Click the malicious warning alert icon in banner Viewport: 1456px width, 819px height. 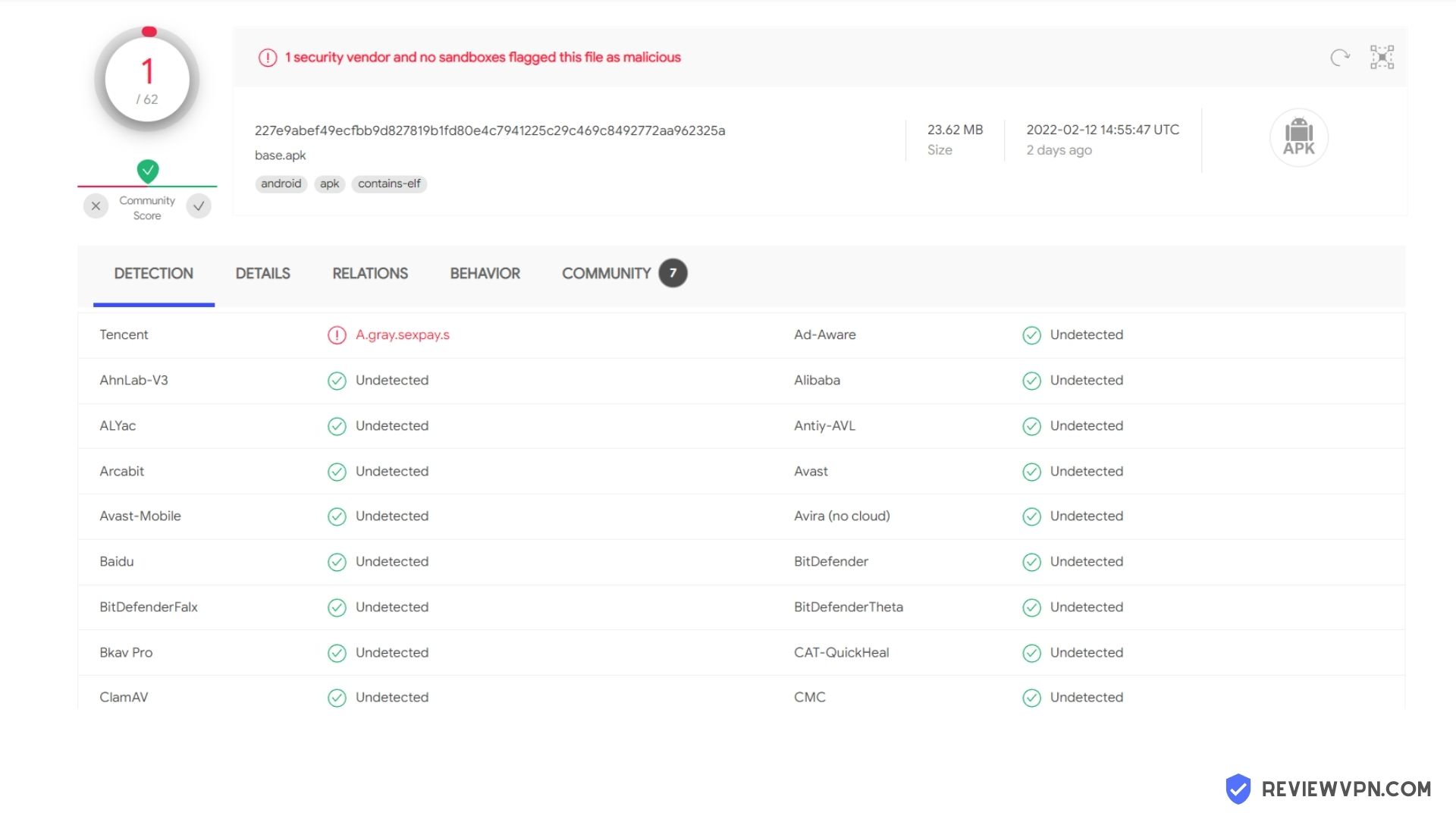268,58
